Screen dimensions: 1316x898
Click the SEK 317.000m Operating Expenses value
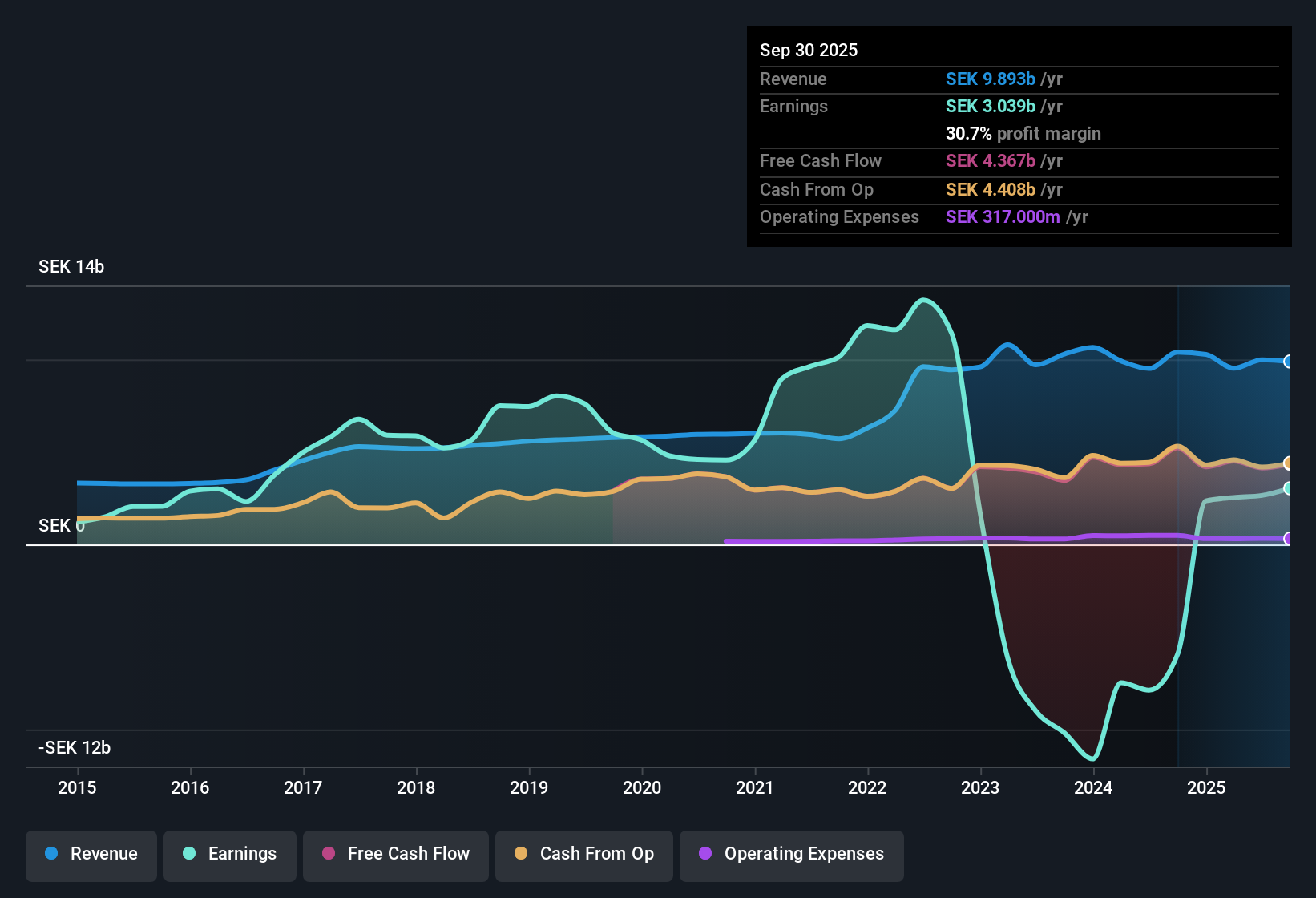1003,217
